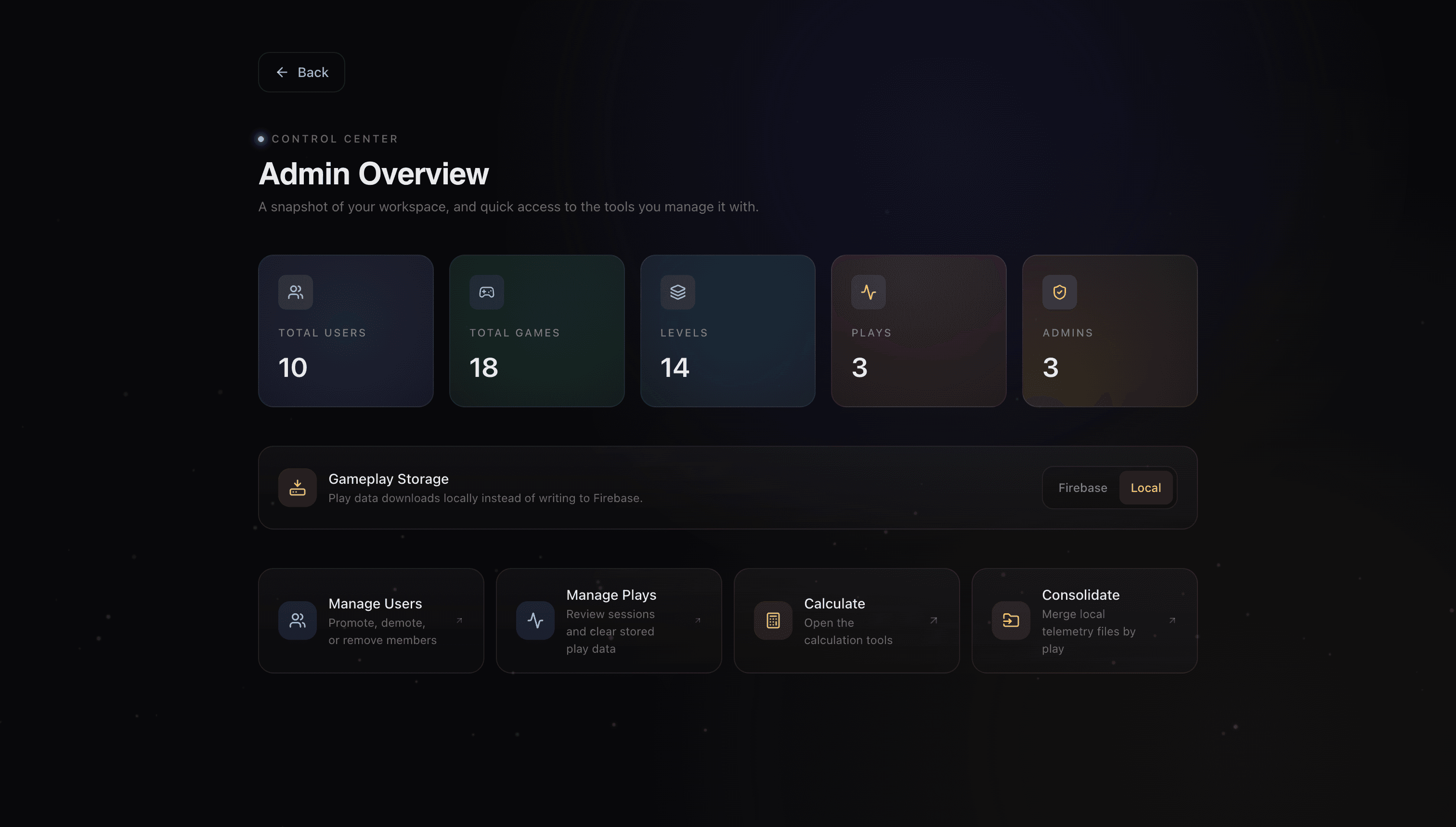Open Manage Users title link
The height and width of the screenshot is (827, 1456).
(375, 603)
